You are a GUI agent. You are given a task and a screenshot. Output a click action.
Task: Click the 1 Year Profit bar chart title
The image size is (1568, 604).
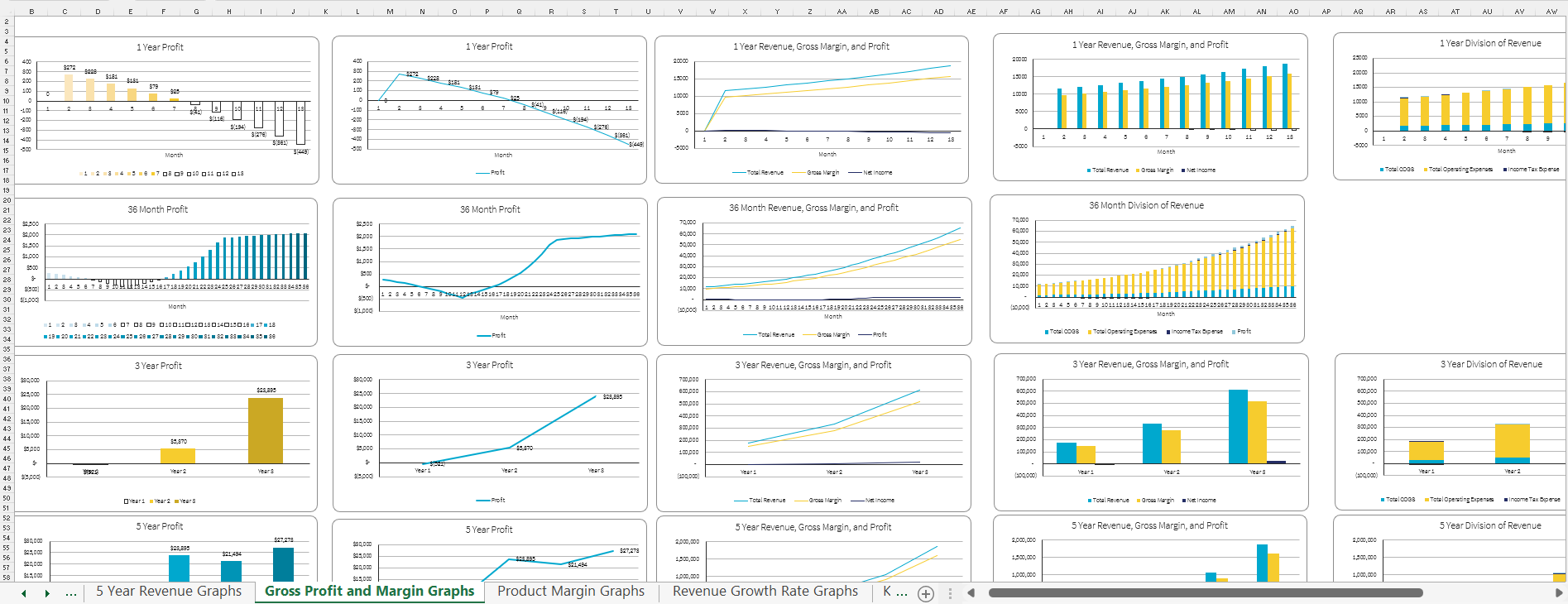160,47
